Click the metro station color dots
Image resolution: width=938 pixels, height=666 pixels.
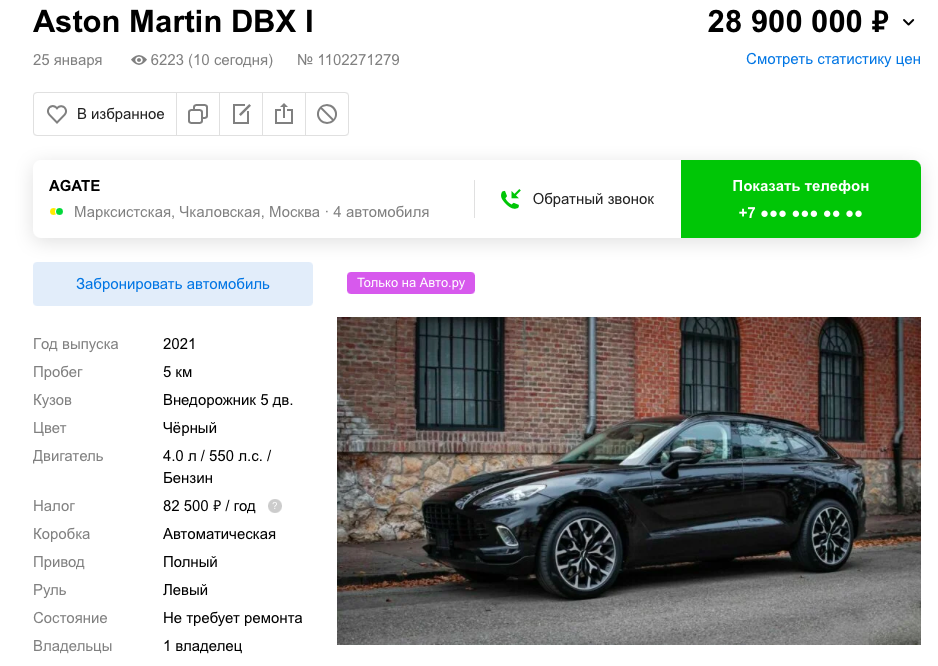57,212
